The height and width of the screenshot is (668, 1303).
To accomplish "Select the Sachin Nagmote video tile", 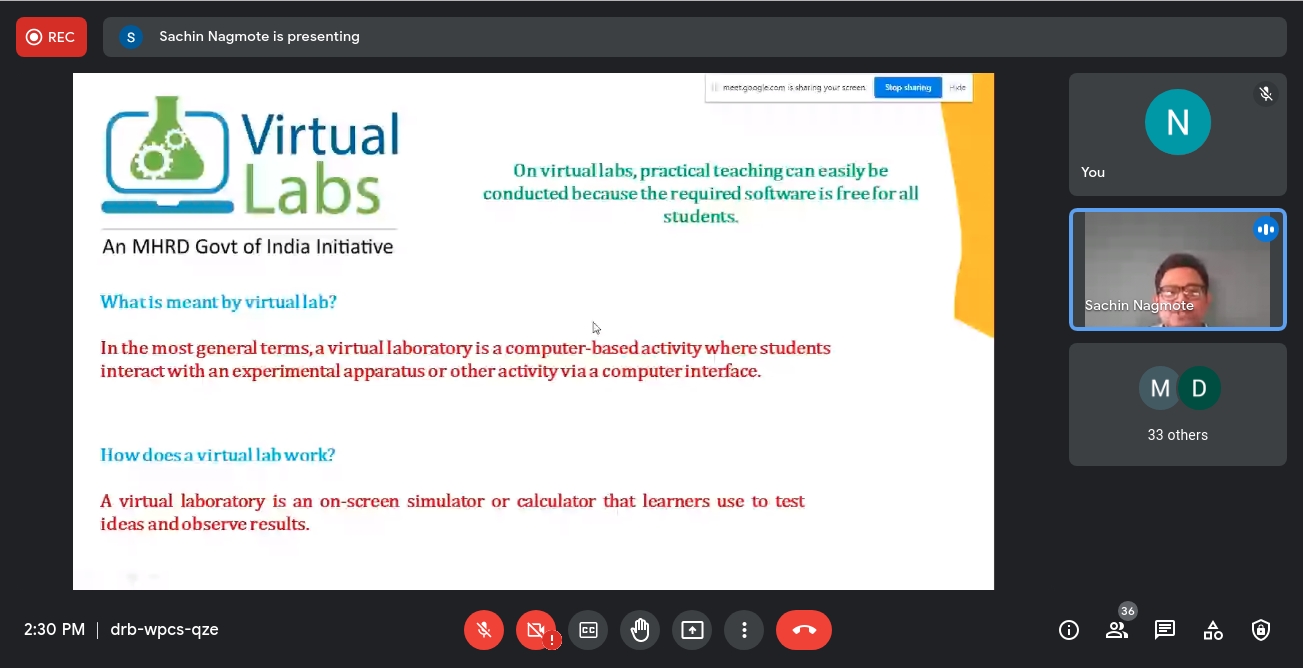I will (1178, 269).
